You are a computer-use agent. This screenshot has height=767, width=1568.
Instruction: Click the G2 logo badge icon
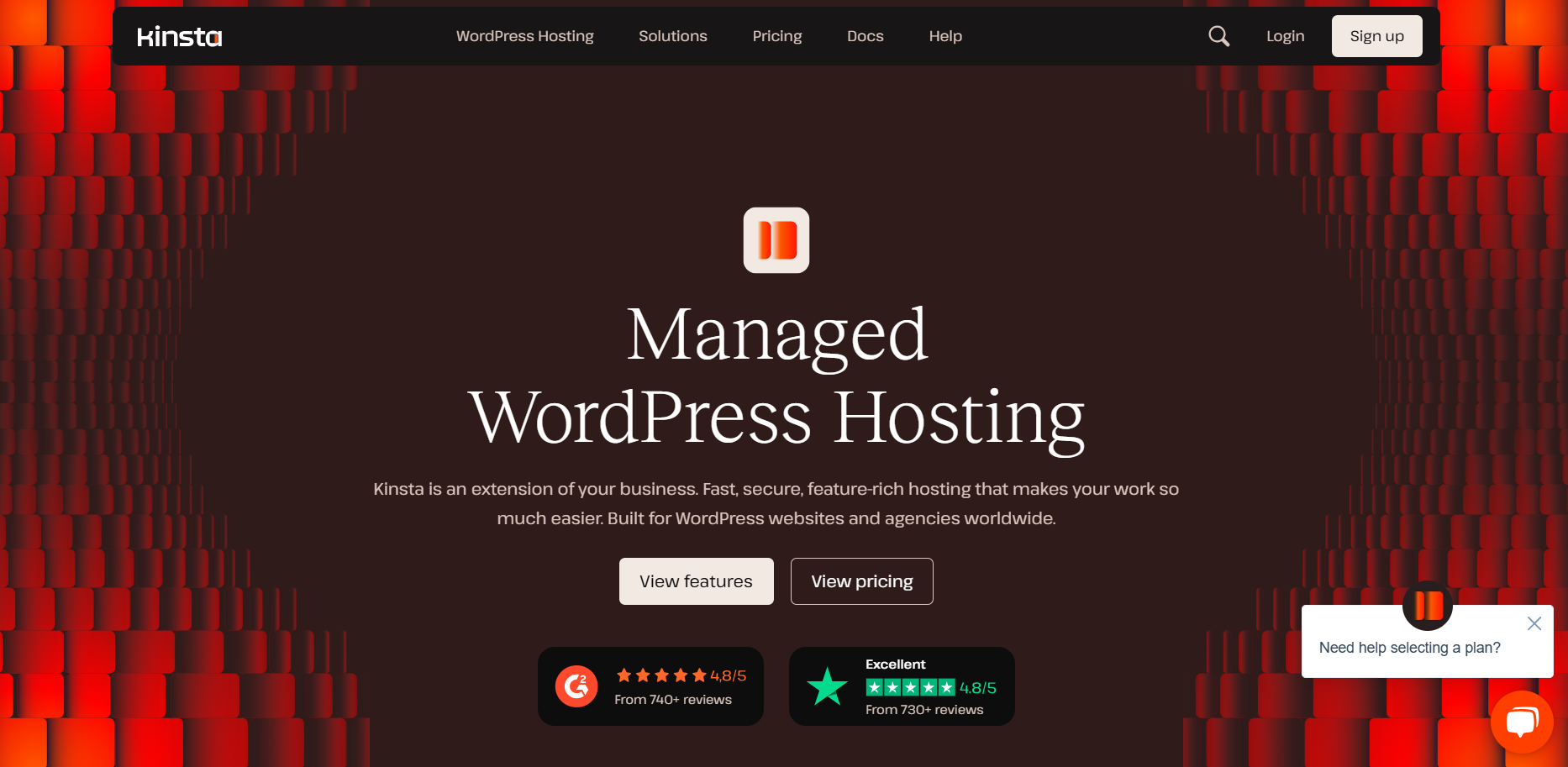[x=576, y=686]
